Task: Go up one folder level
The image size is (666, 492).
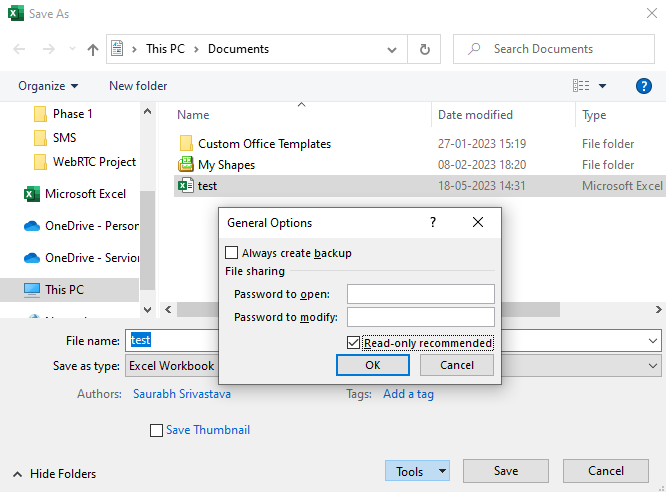Action: 93,50
